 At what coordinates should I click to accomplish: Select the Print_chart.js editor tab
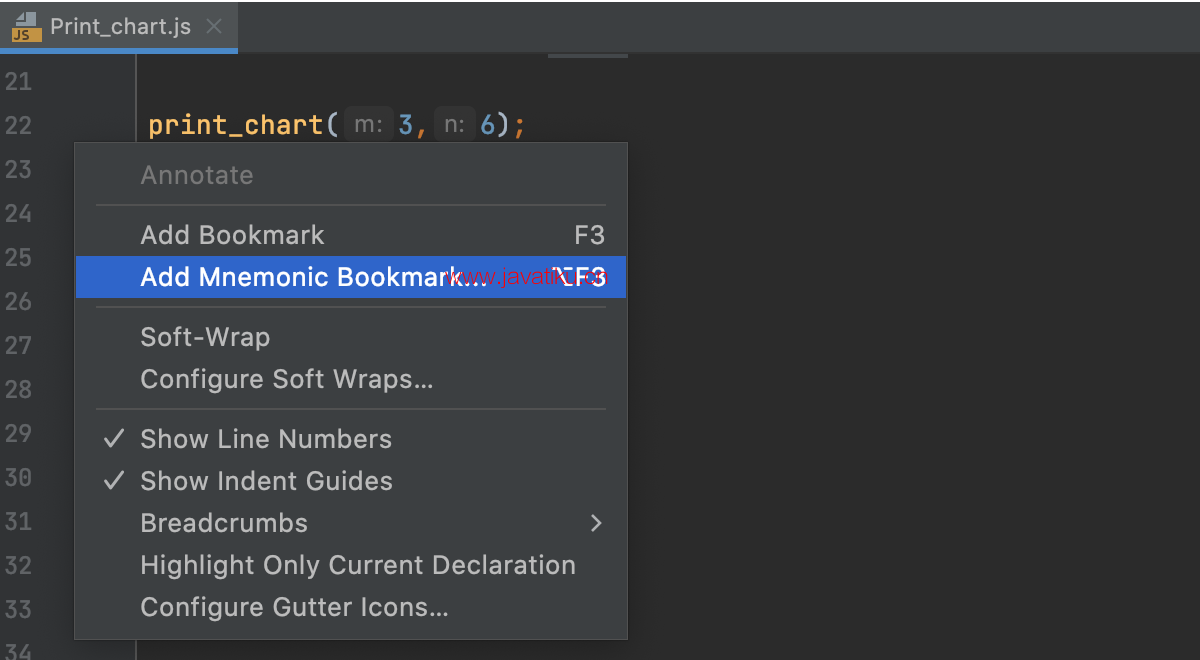pyautogui.click(x=118, y=26)
